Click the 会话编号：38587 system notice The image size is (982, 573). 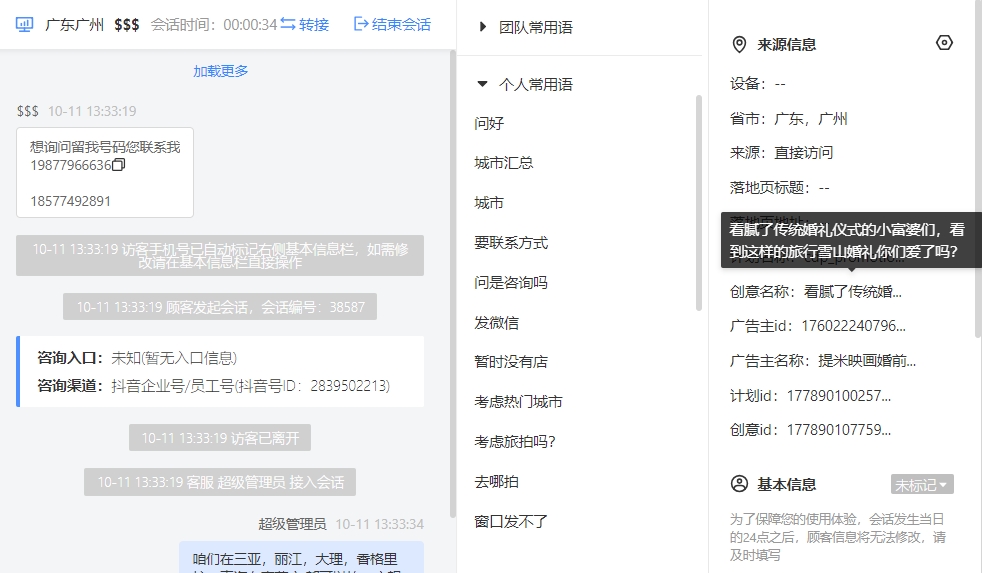click(x=220, y=307)
